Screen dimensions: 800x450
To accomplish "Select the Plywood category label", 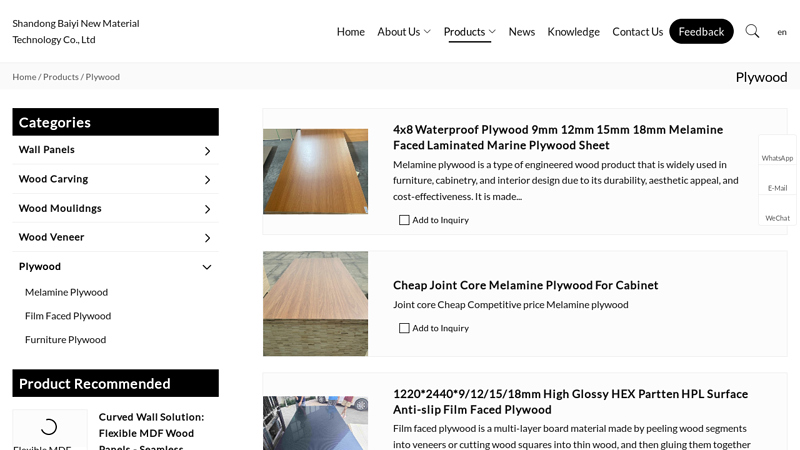I will [x=39, y=266].
